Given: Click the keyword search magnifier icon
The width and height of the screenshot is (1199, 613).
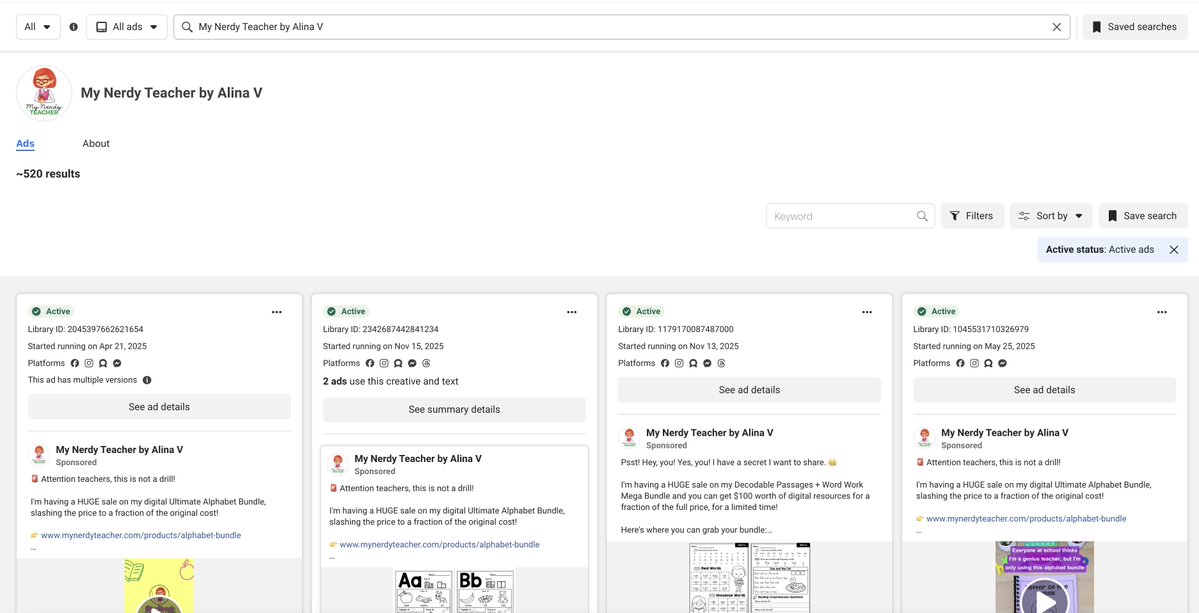Looking at the screenshot, I should coord(922,216).
